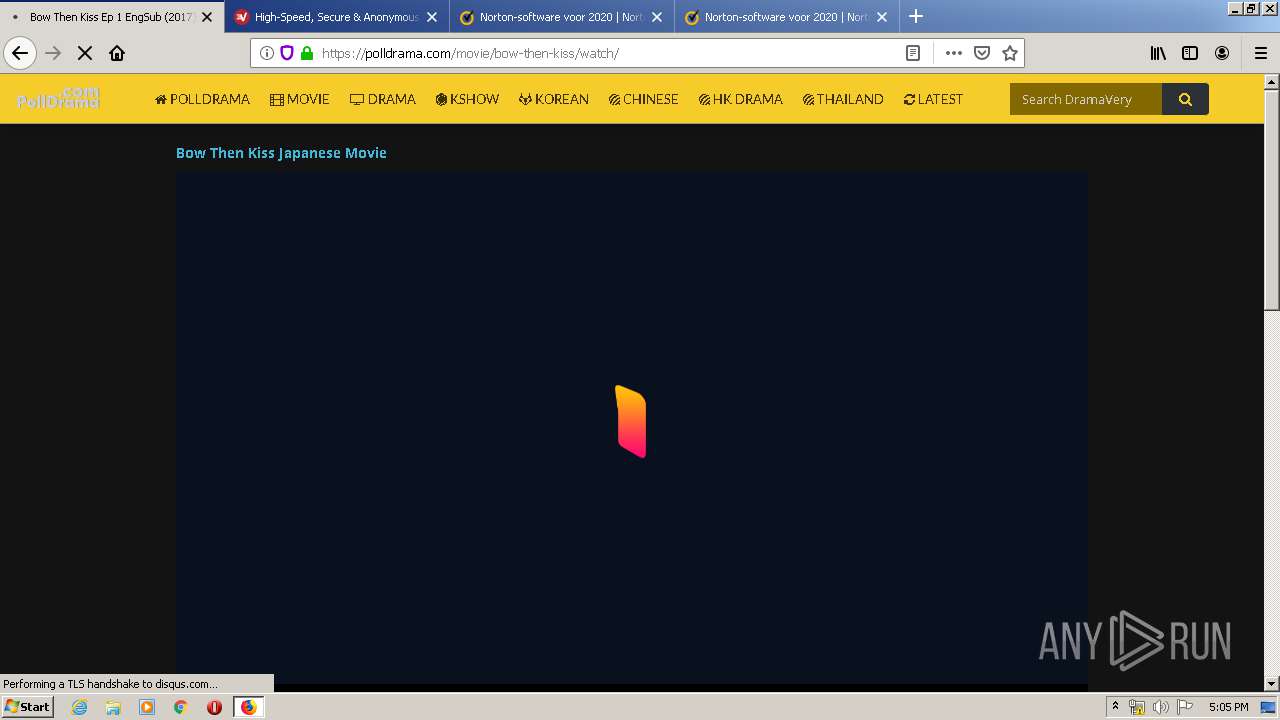Open POLLDRAMA home nav link
Image resolution: width=1280 pixels, height=720 pixels.
(x=202, y=99)
